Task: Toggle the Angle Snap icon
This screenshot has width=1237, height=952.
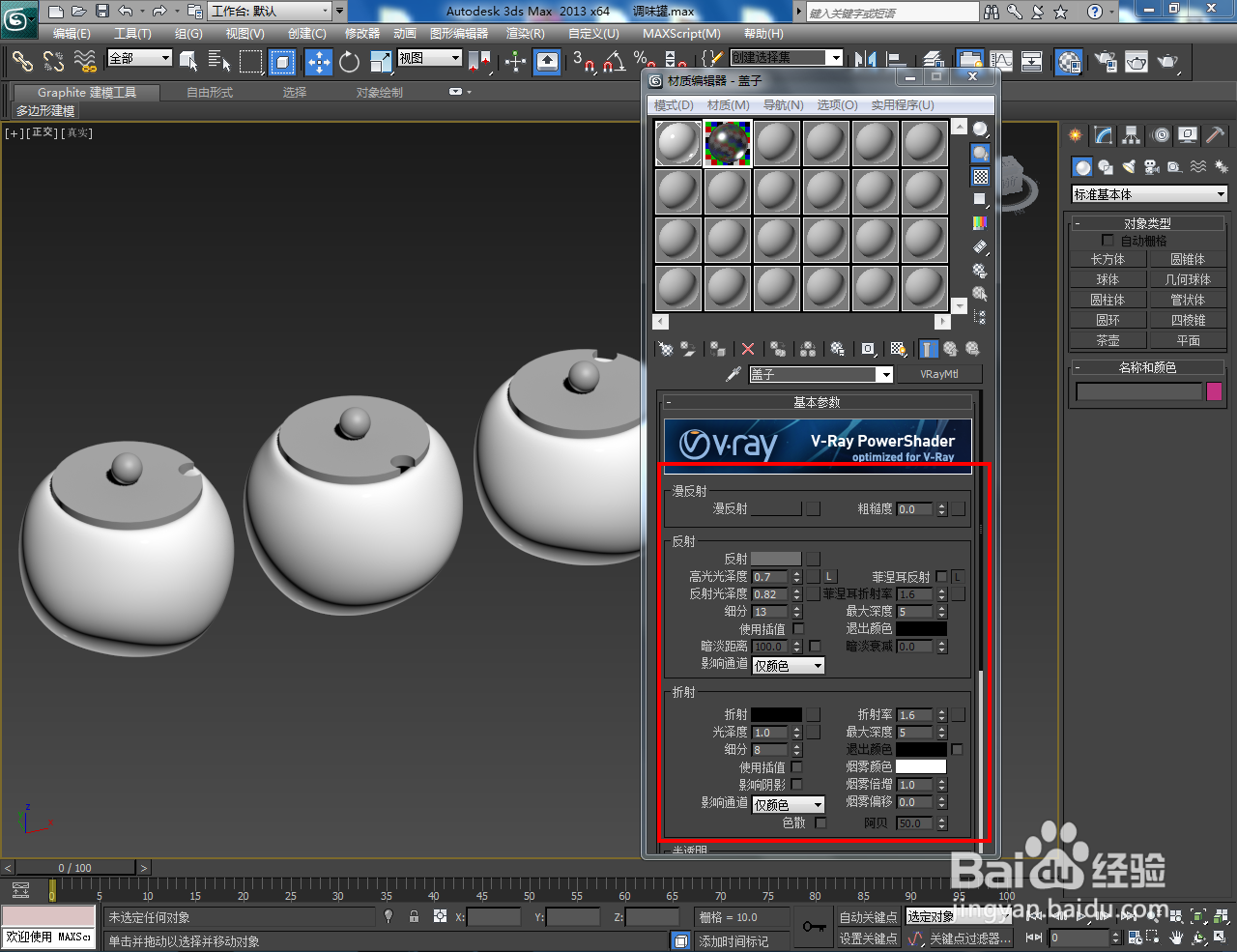Action: coord(614,62)
